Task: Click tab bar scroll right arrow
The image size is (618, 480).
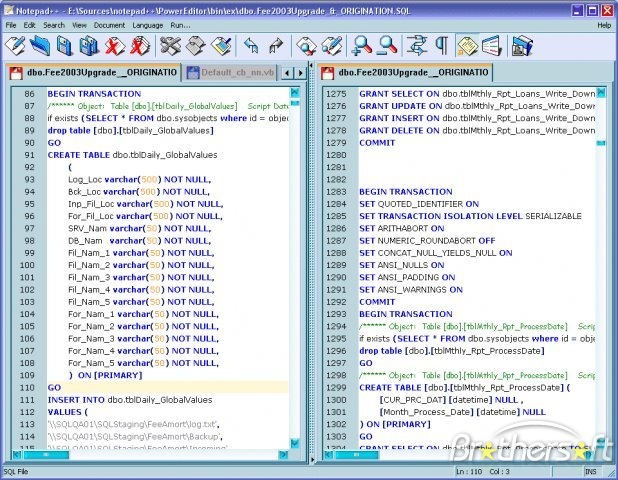Action: (301, 73)
